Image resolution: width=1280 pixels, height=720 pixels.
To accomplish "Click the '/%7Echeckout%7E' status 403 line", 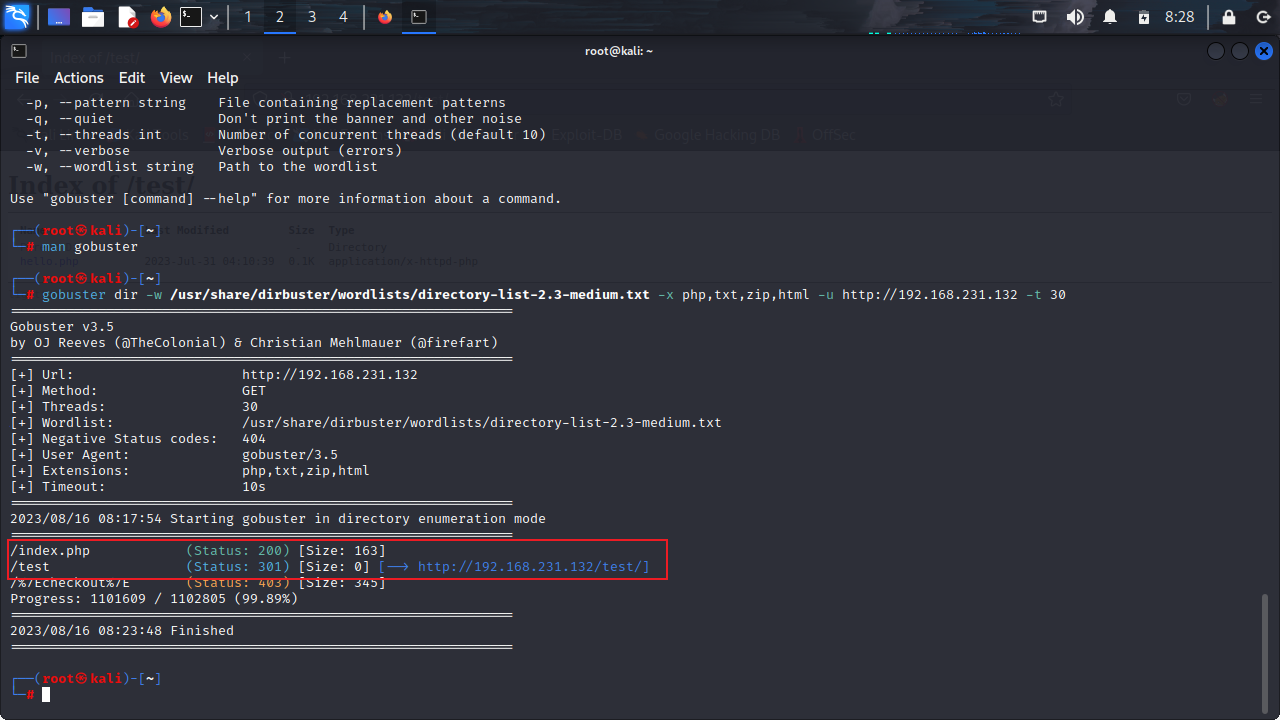I will (x=197, y=582).
